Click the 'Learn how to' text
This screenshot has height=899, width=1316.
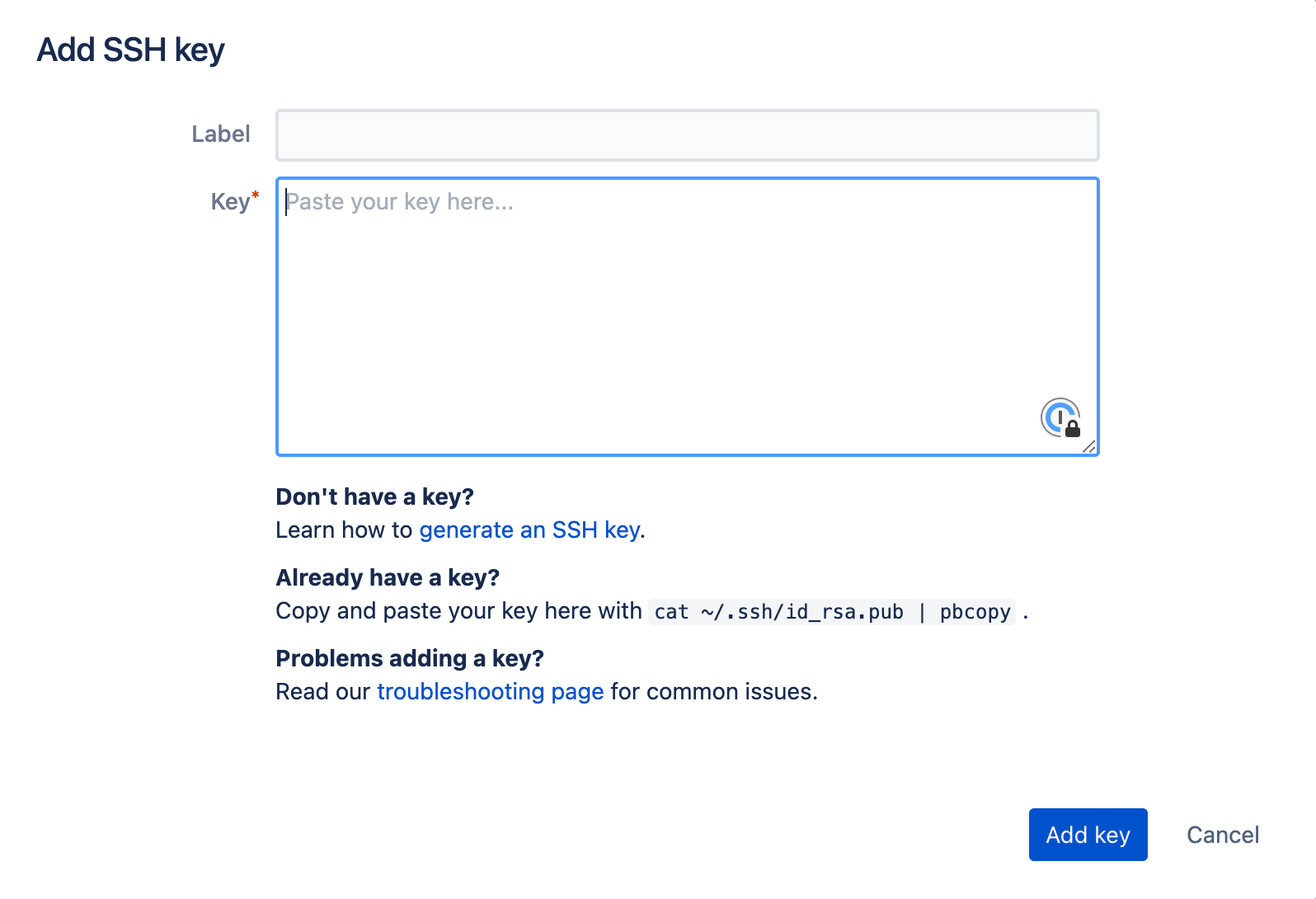click(x=344, y=530)
